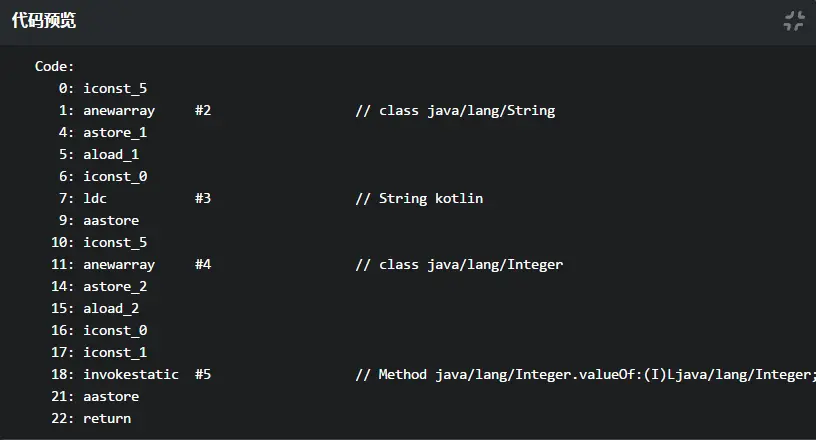The image size is (816, 440).
Task: Click the comment class java/lang/String
Action: click(x=455, y=110)
